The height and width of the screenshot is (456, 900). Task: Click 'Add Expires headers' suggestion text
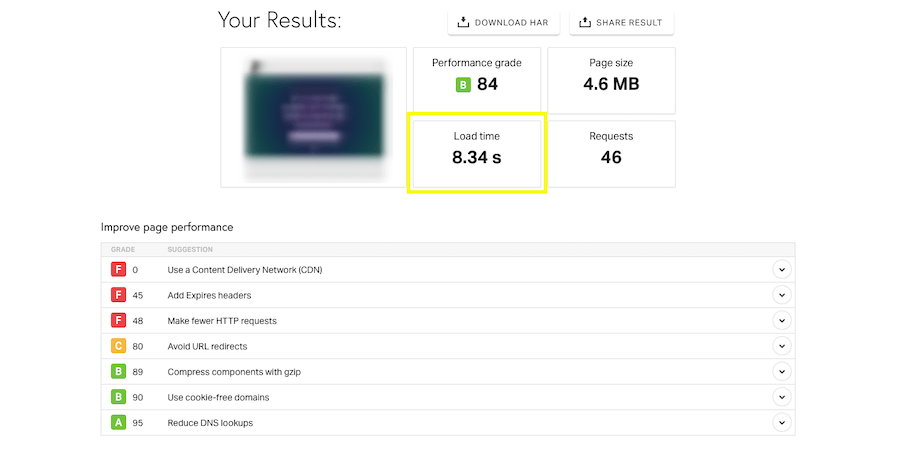210,295
